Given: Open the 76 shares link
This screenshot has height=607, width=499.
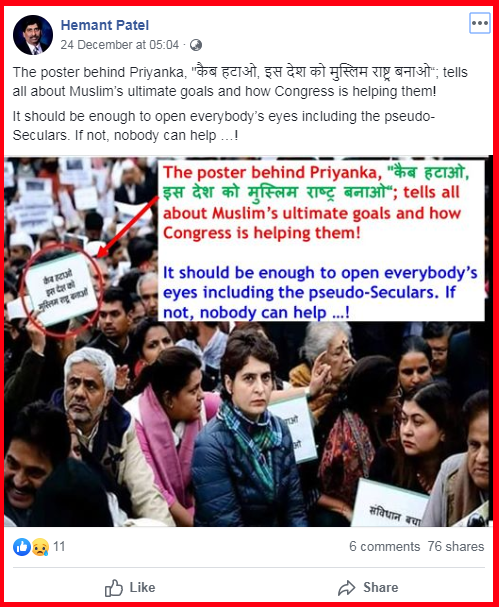Looking at the screenshot, I should pos(456,546).
